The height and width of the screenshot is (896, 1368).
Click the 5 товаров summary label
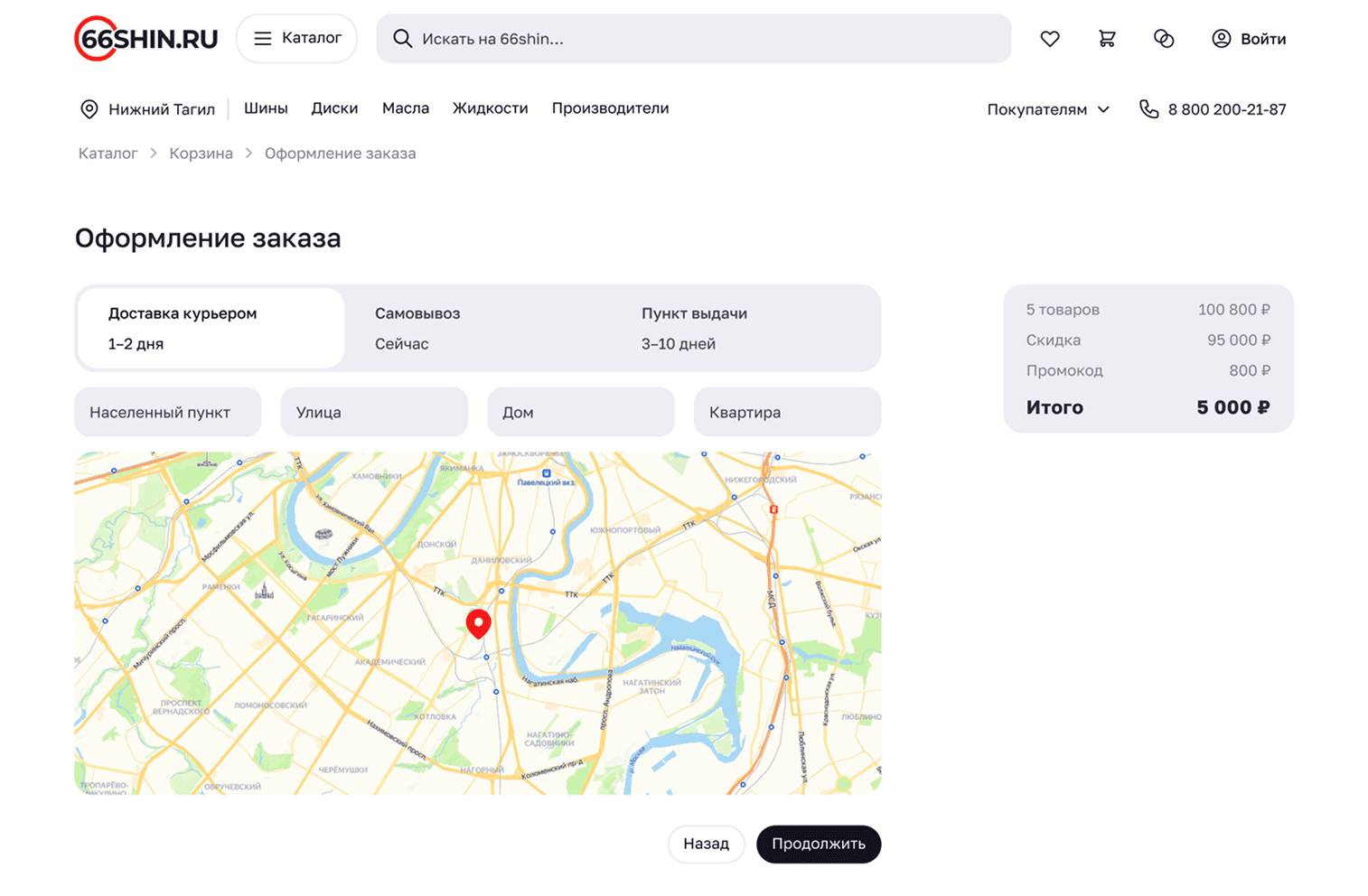click(x=1063, y=309)
